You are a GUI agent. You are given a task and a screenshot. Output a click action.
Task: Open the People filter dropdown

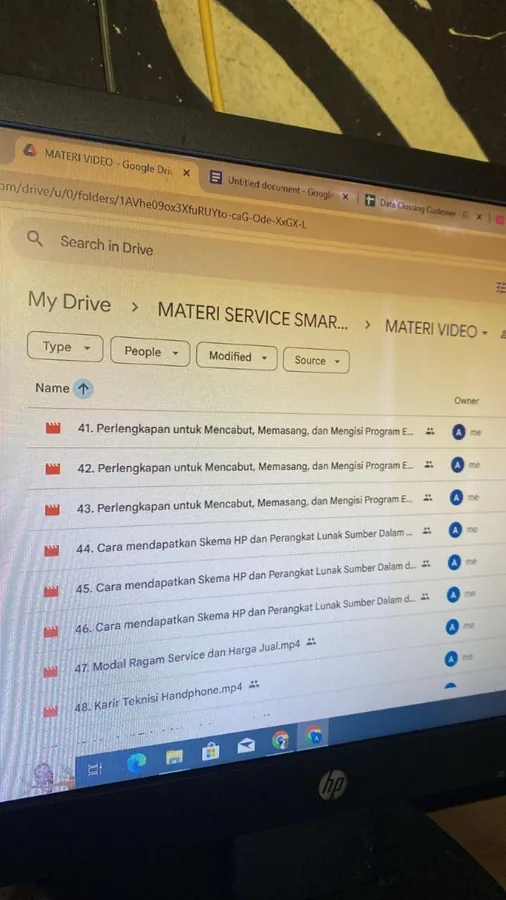point(150,352)
